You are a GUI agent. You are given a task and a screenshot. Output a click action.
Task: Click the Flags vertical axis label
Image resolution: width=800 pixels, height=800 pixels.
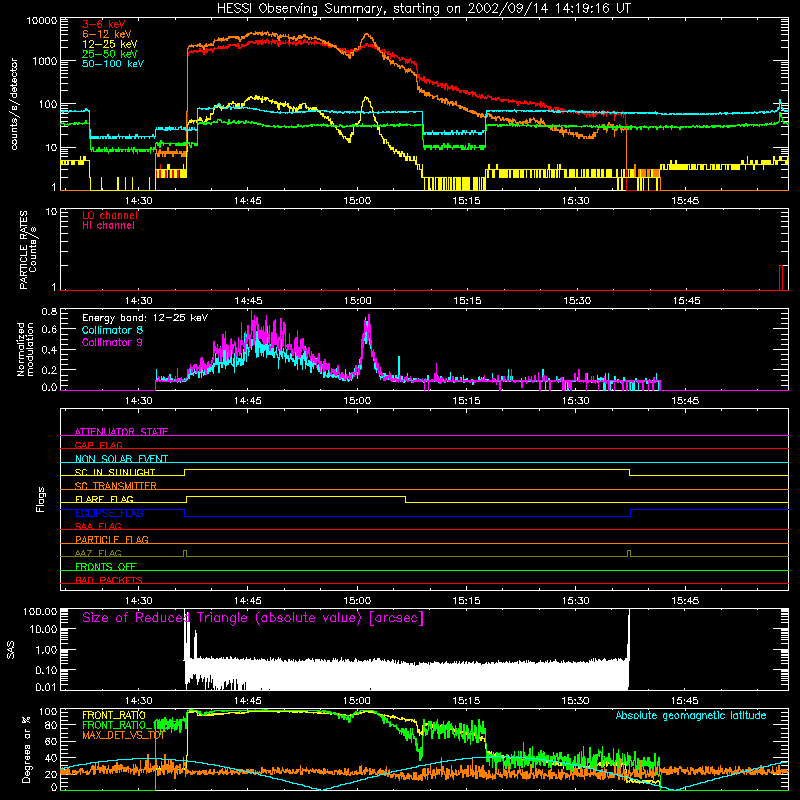pyautogui.click(x=41, y=499)
